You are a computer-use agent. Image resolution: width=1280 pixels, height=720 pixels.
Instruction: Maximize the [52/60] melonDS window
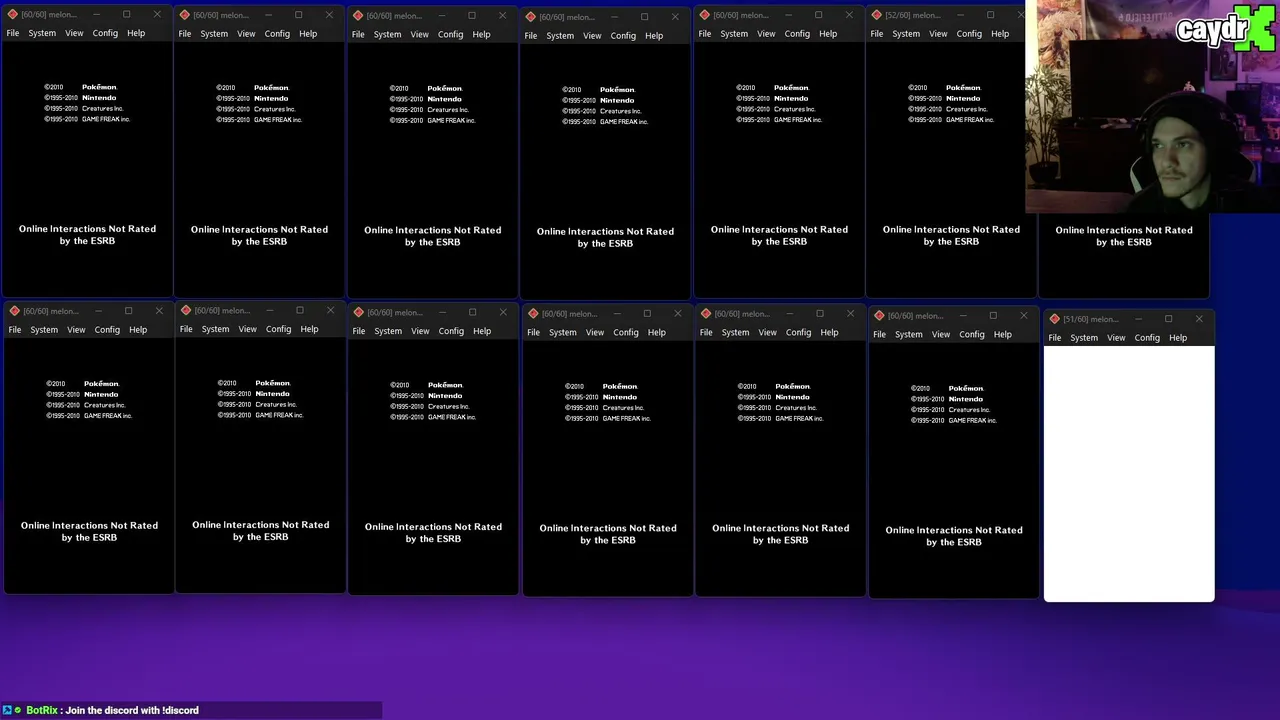click(990, 15)
